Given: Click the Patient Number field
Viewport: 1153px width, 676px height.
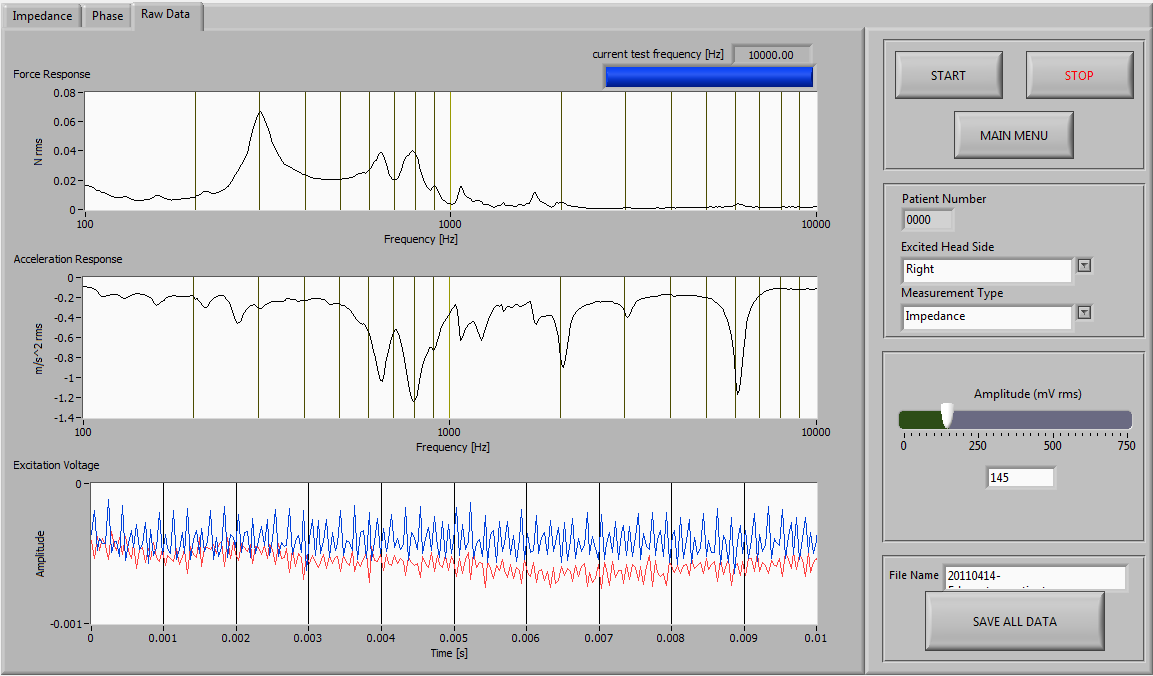Looking at the screenshot, I should 928,219.
